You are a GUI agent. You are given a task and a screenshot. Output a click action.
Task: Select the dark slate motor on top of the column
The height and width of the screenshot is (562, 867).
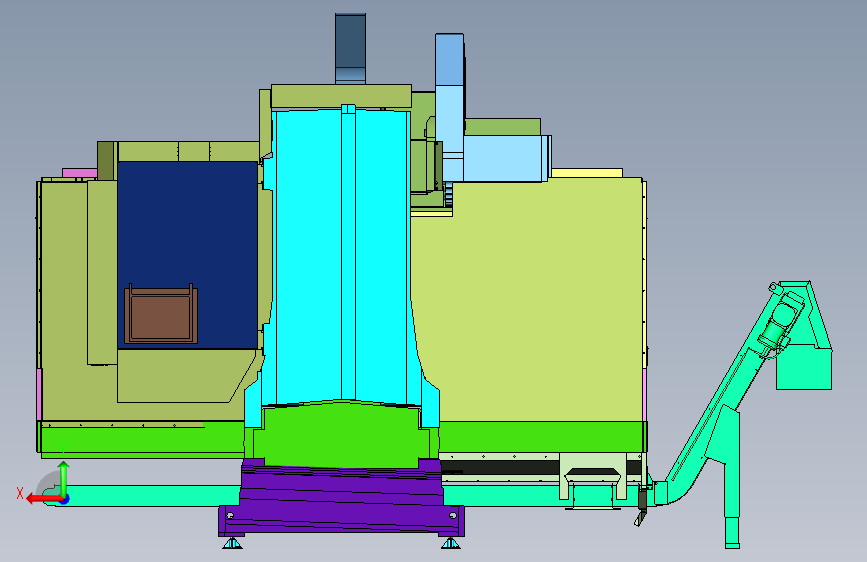(350, 49)
